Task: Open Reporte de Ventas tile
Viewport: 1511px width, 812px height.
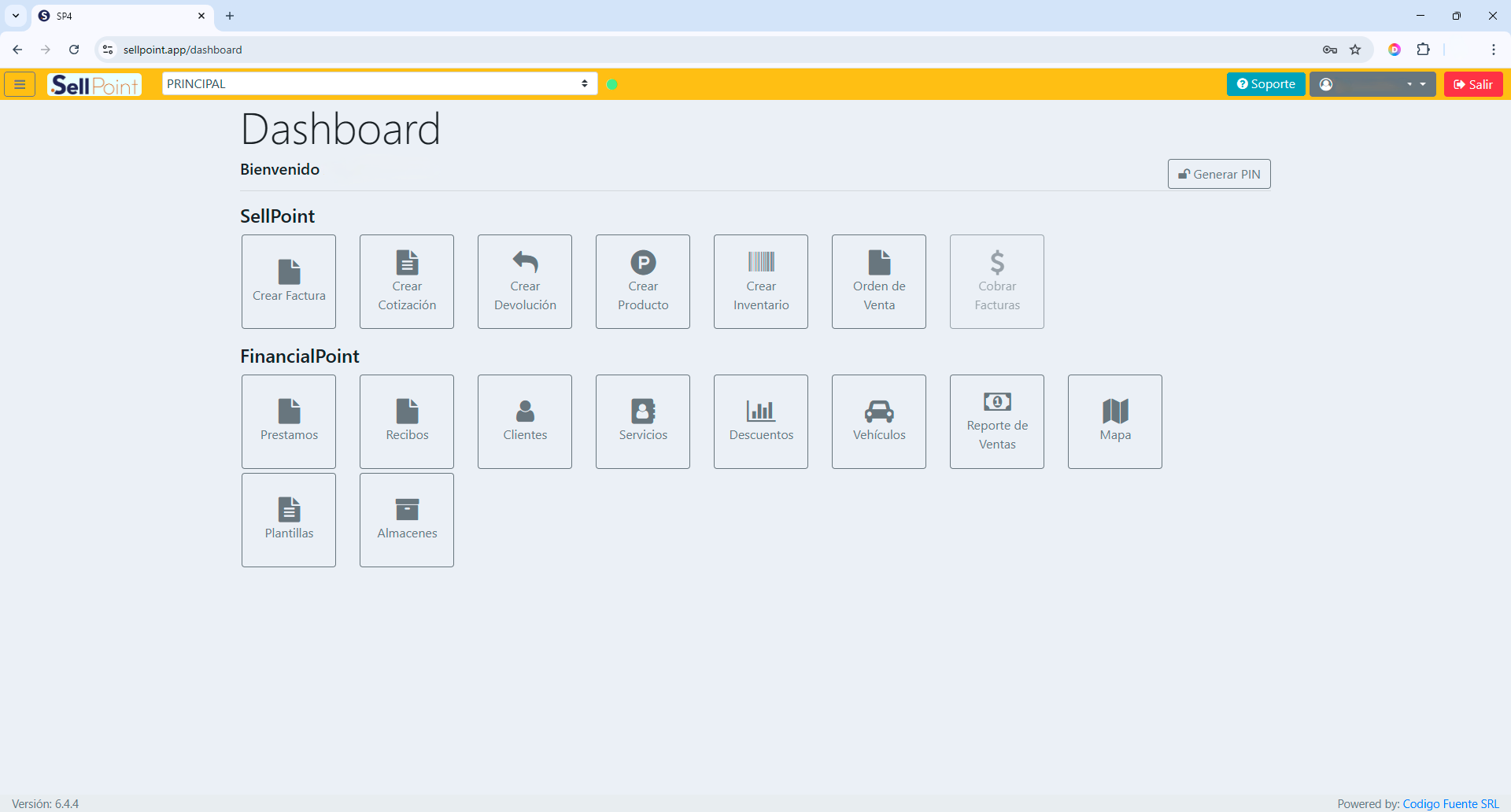Action: (x=997, y=422)
